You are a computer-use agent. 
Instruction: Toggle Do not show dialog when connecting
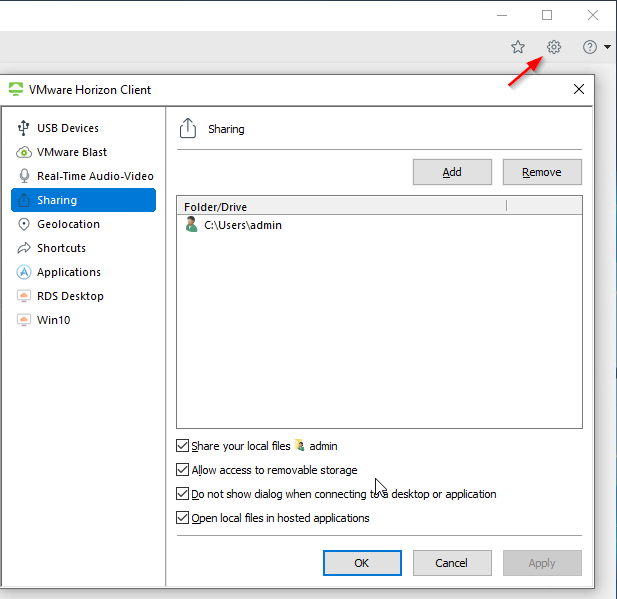click(x=182, y=494)
